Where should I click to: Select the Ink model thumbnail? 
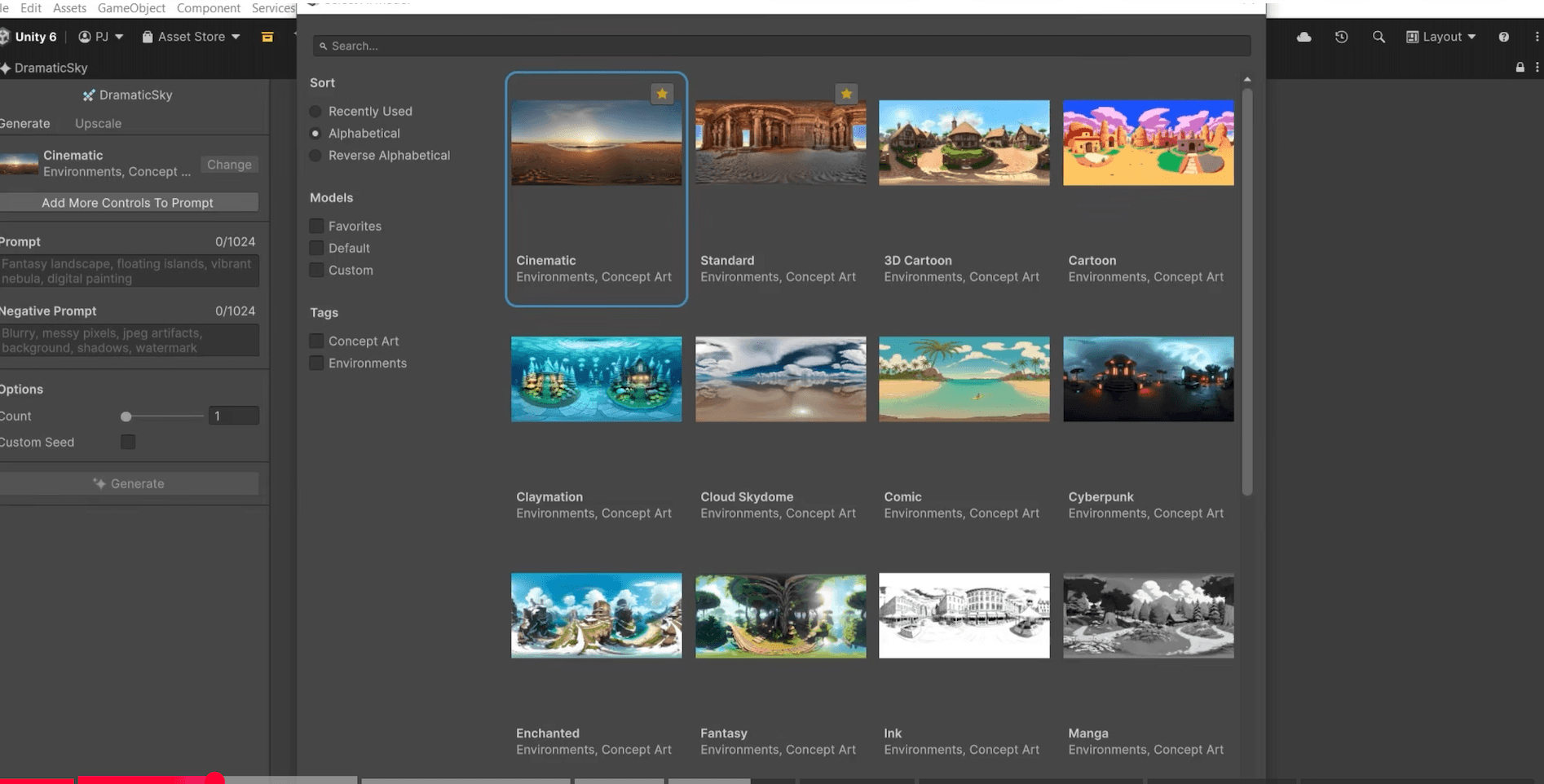pos(964,615)
